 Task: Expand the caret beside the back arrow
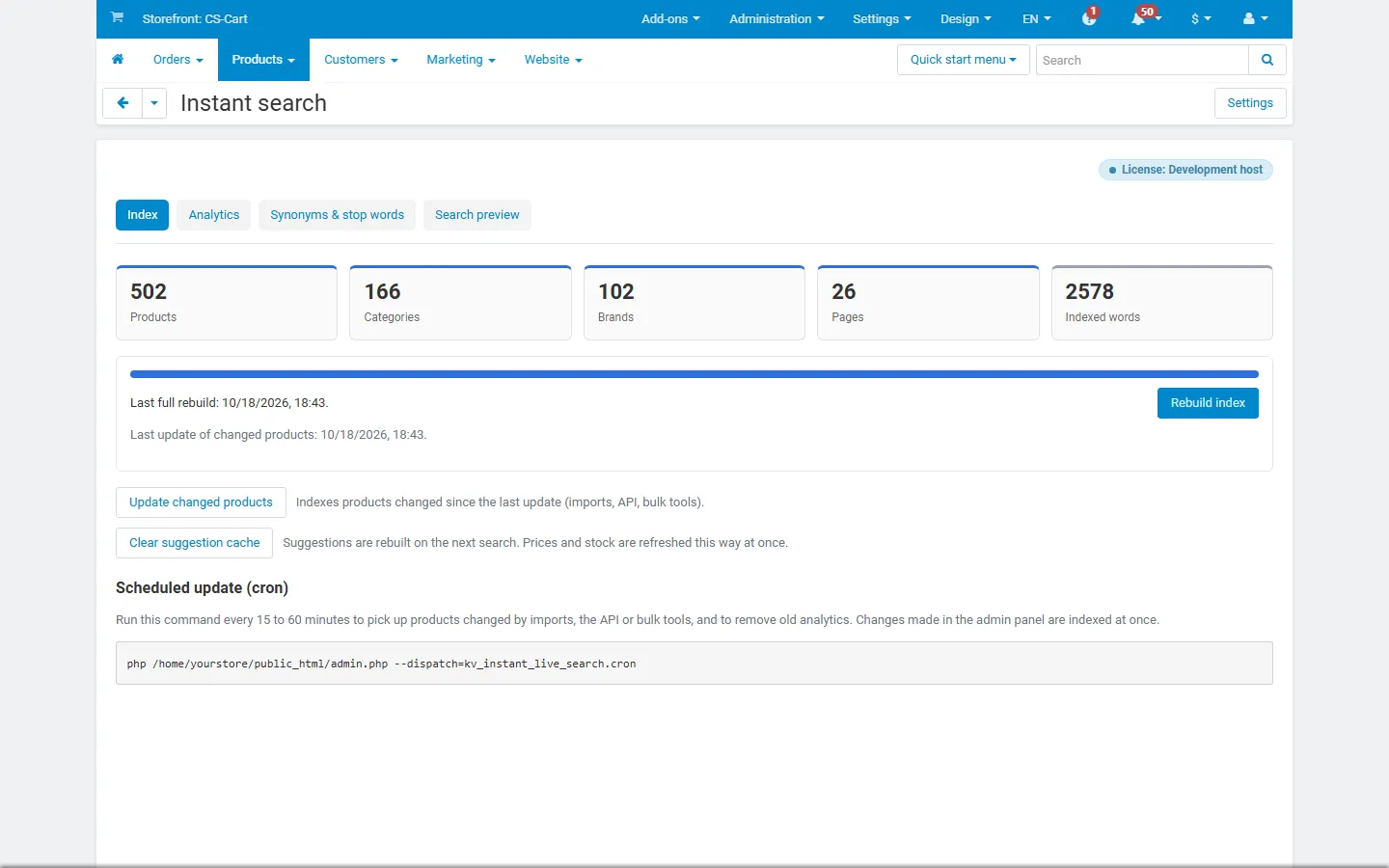click(x=154, y=103)
